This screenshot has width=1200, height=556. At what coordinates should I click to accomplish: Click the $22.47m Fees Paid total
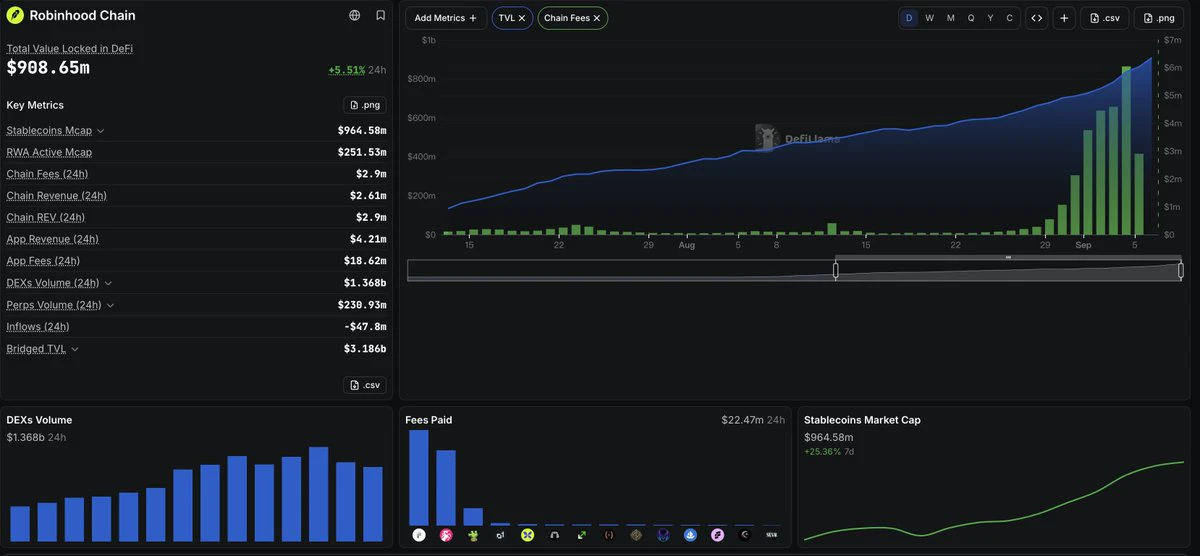click(x=743, y=420)
